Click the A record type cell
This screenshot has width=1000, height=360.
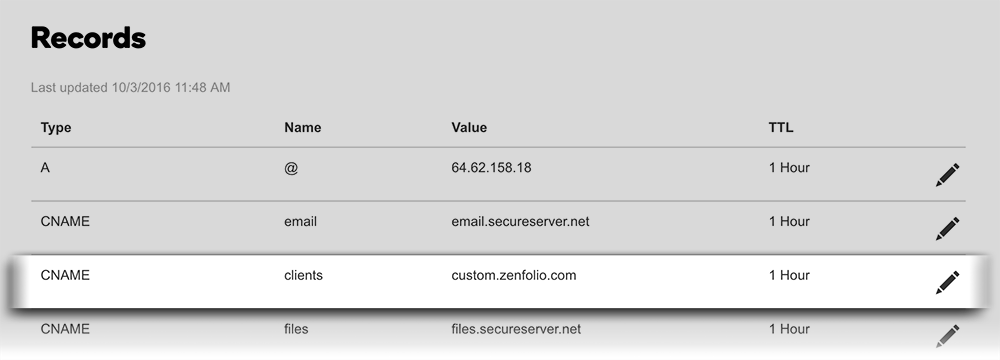pos(45,168)
